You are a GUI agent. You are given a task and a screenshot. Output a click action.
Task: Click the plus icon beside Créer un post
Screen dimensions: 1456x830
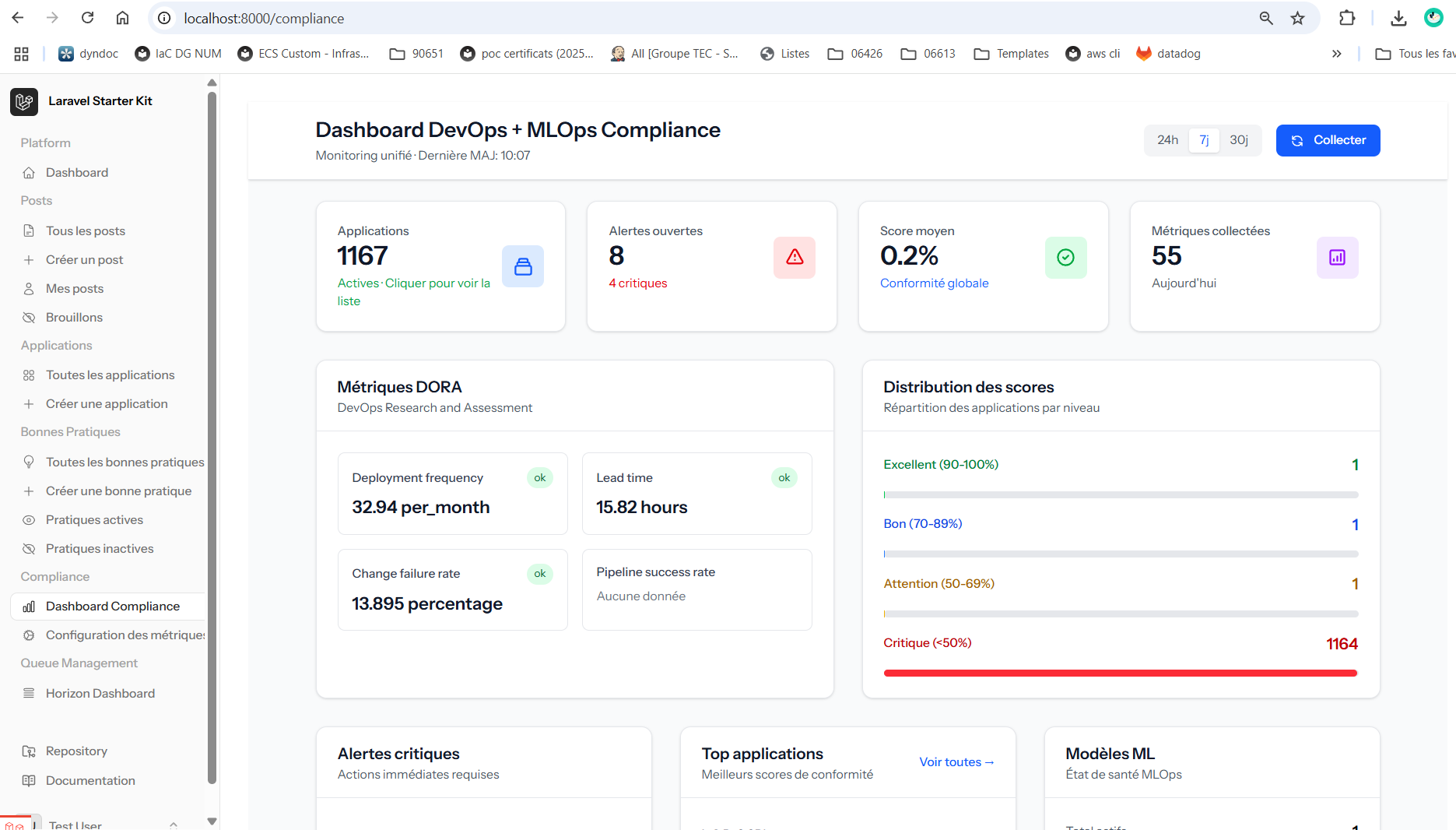[x=29, y=260]
